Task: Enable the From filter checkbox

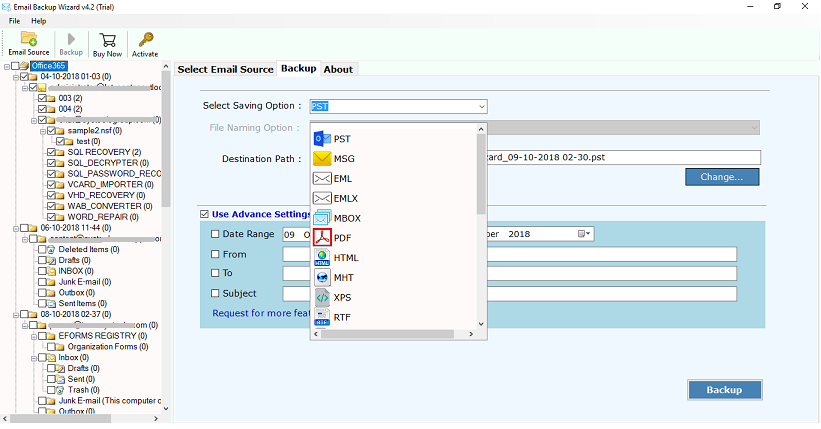Action: [x=215, y=254]
